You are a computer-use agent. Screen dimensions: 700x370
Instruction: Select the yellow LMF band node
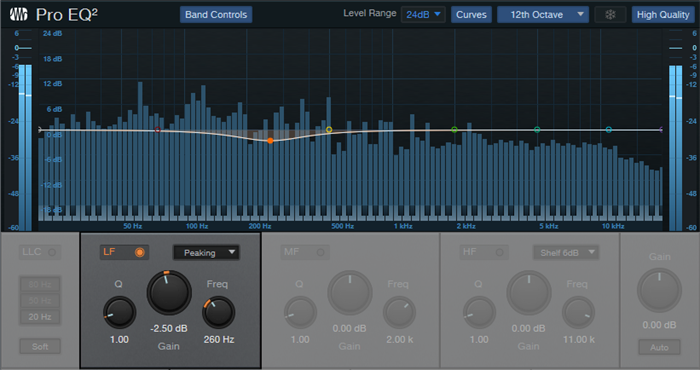click(329, 130)
